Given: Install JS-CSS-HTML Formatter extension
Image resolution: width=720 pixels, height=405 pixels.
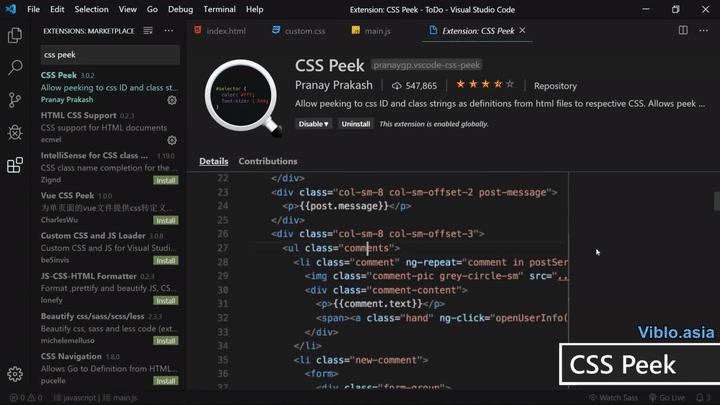Looking at the screenshot, I should [166, 301].
